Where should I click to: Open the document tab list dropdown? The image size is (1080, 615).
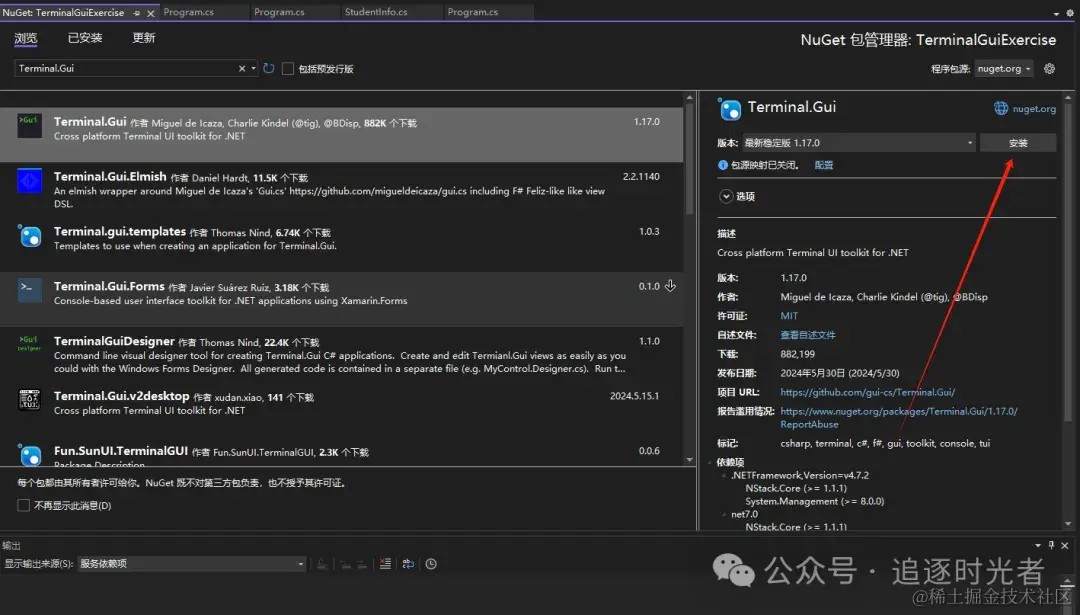[x=1057, y=13]
